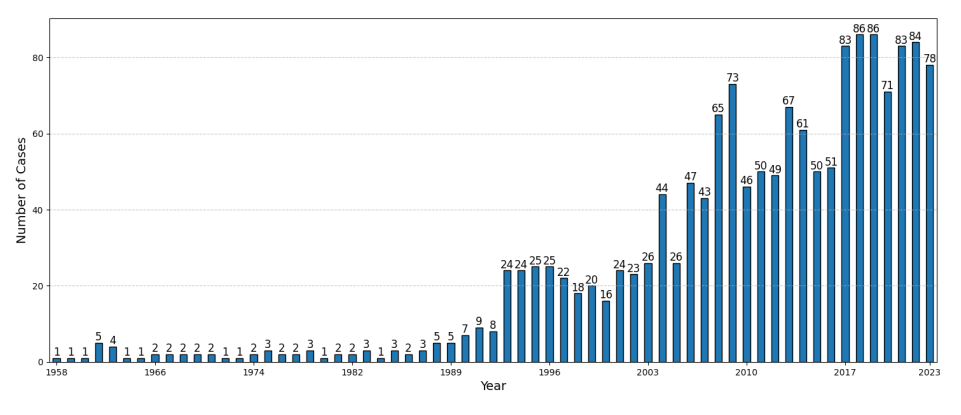The image size is (961, 415).
Task: Select the 1966 x-axis tick label
Action: (x=155, y=372)
